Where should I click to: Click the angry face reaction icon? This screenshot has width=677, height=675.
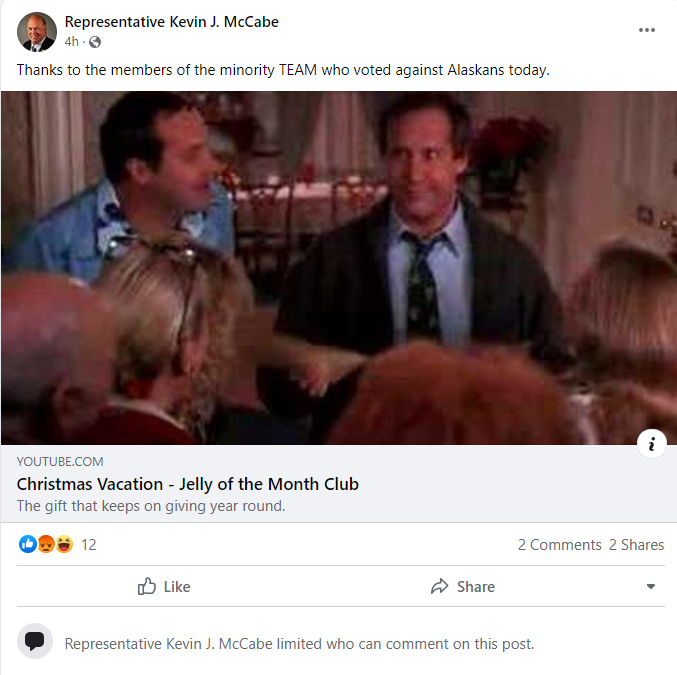[46, 544]
